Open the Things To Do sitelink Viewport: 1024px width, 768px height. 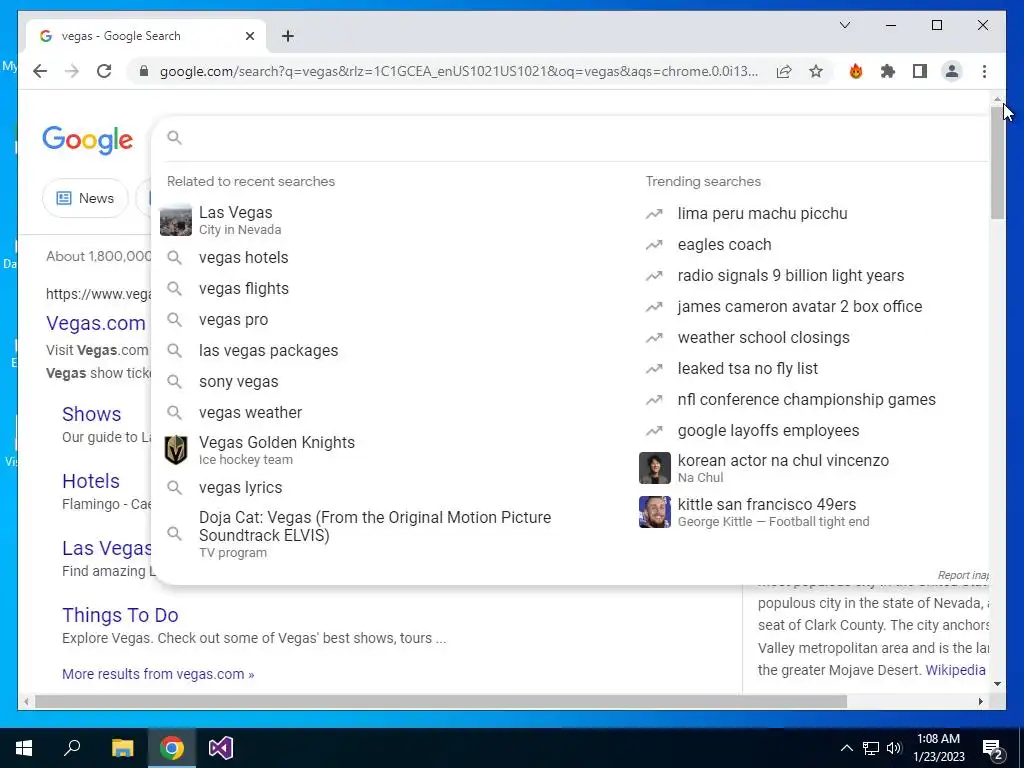point(120,615)
